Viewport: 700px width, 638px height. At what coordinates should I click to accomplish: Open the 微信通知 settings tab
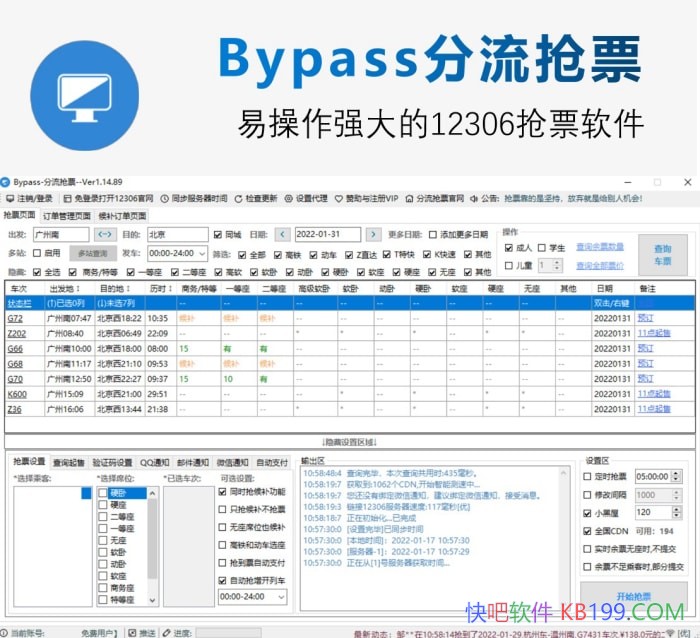[x=230, y=461]
